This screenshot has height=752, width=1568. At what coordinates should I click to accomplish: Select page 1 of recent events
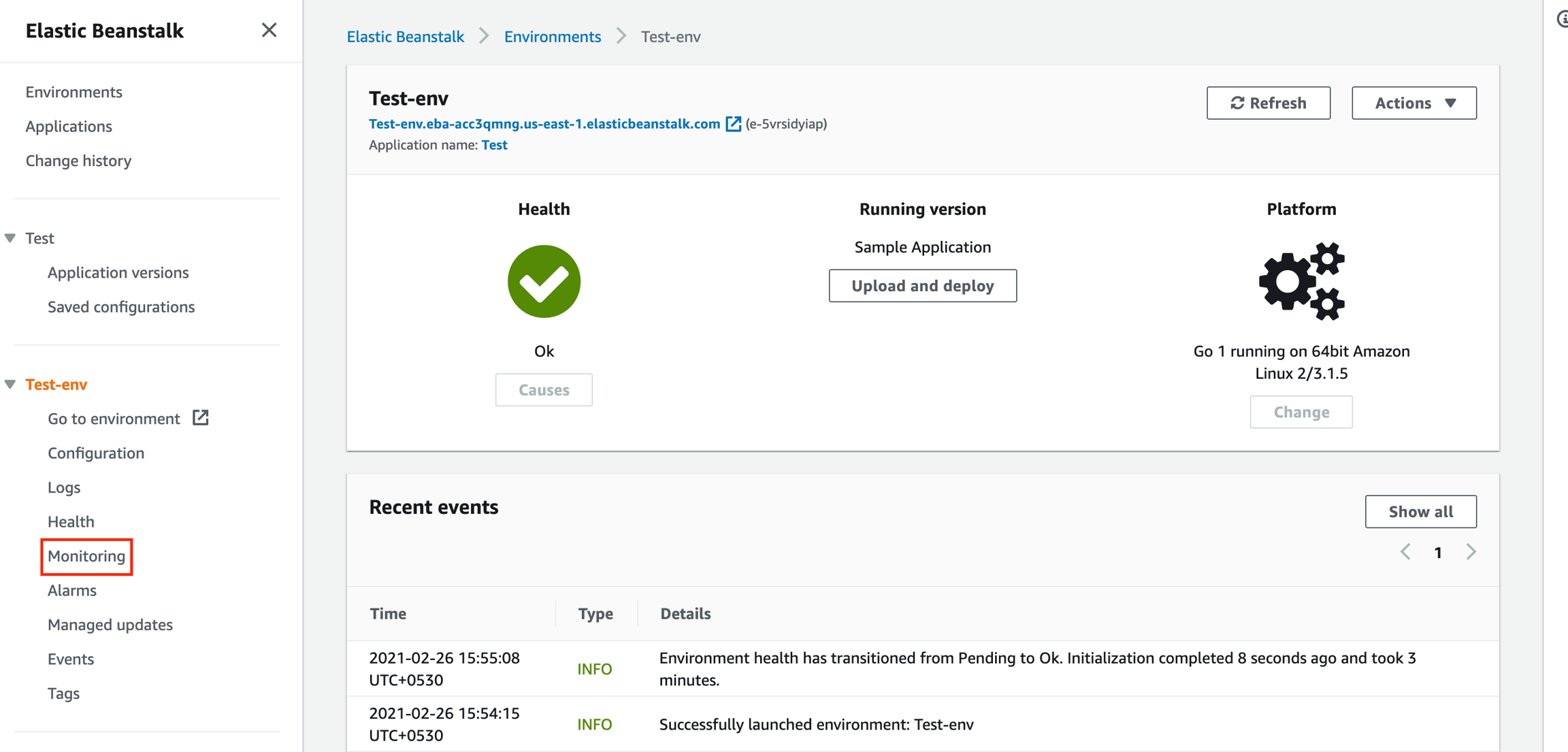(x=1438, y=553)
